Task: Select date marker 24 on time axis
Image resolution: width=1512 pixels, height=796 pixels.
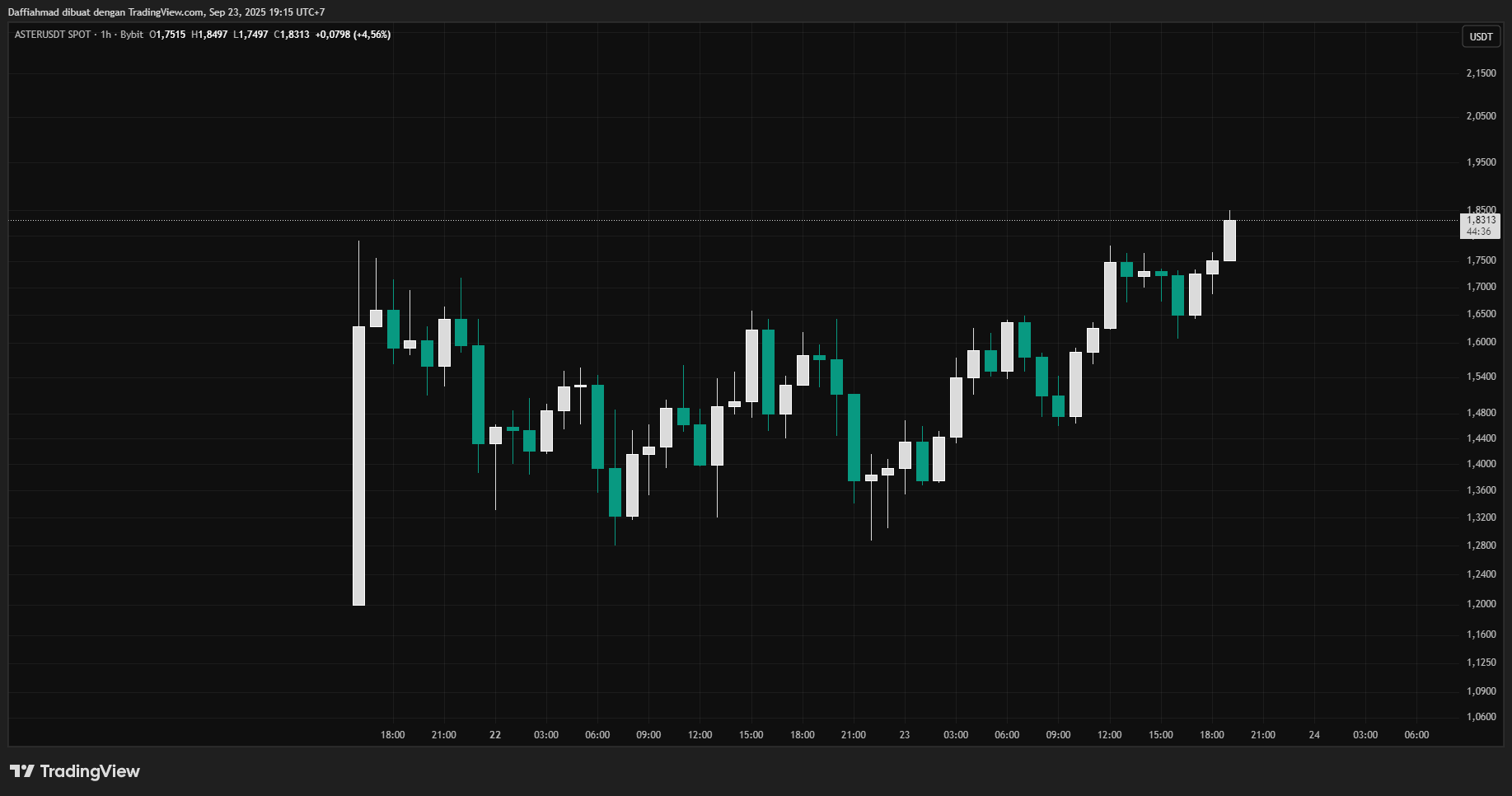Action: (1314, 735)
